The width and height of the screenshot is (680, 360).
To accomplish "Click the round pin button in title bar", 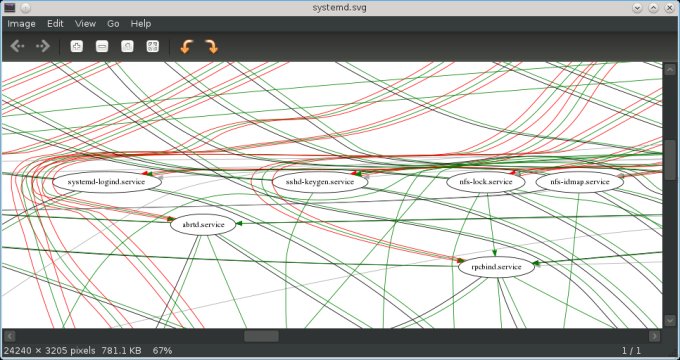I will pyautogui.click(x=26, y=8).
